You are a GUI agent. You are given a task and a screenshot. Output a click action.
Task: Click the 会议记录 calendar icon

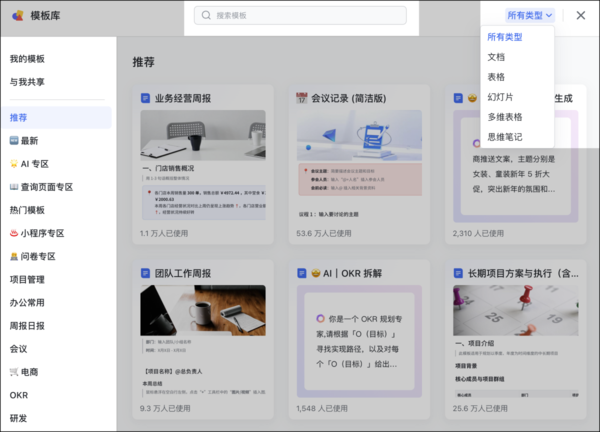pos(301,99)
